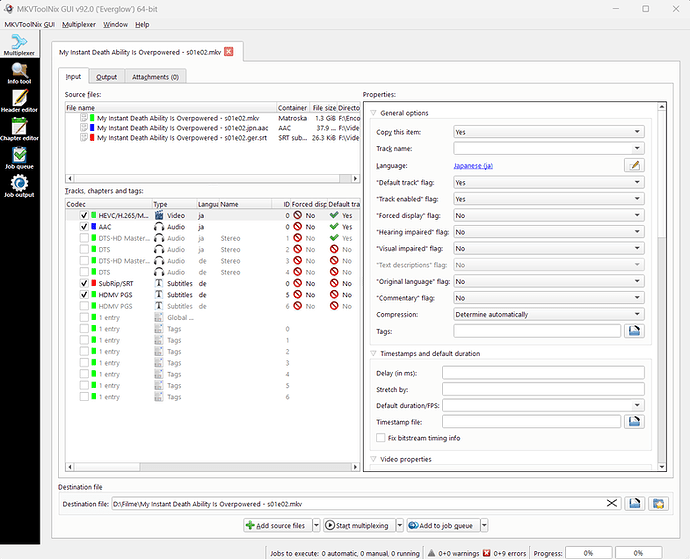Click Start multiplexing button
690x559 pixels.
tap(360, 525)
